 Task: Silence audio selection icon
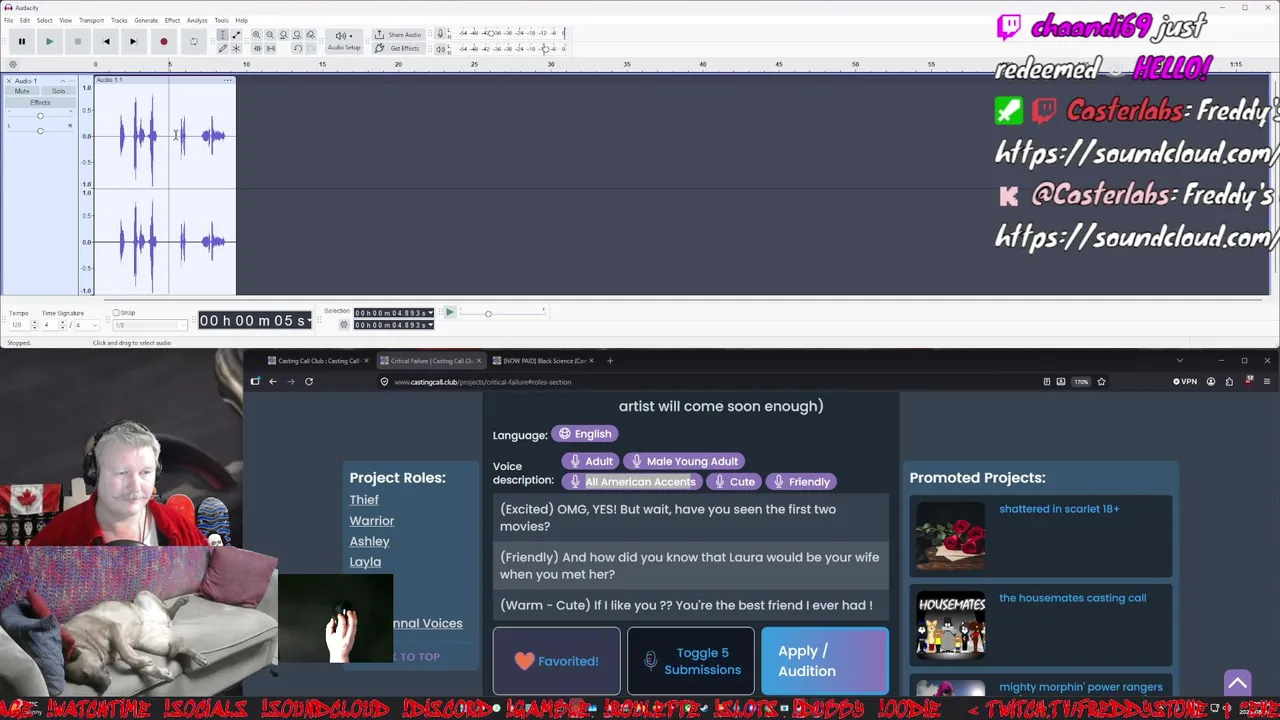(x=270, y=48)
